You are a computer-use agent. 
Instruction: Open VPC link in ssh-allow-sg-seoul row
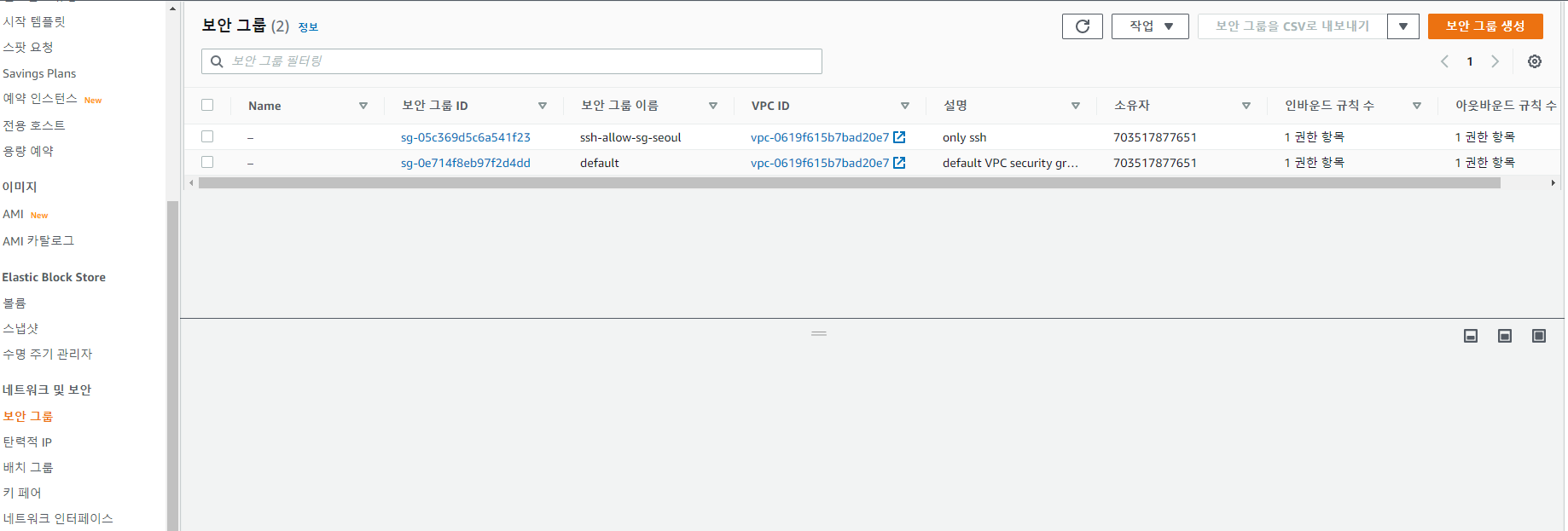coord(820,137)
